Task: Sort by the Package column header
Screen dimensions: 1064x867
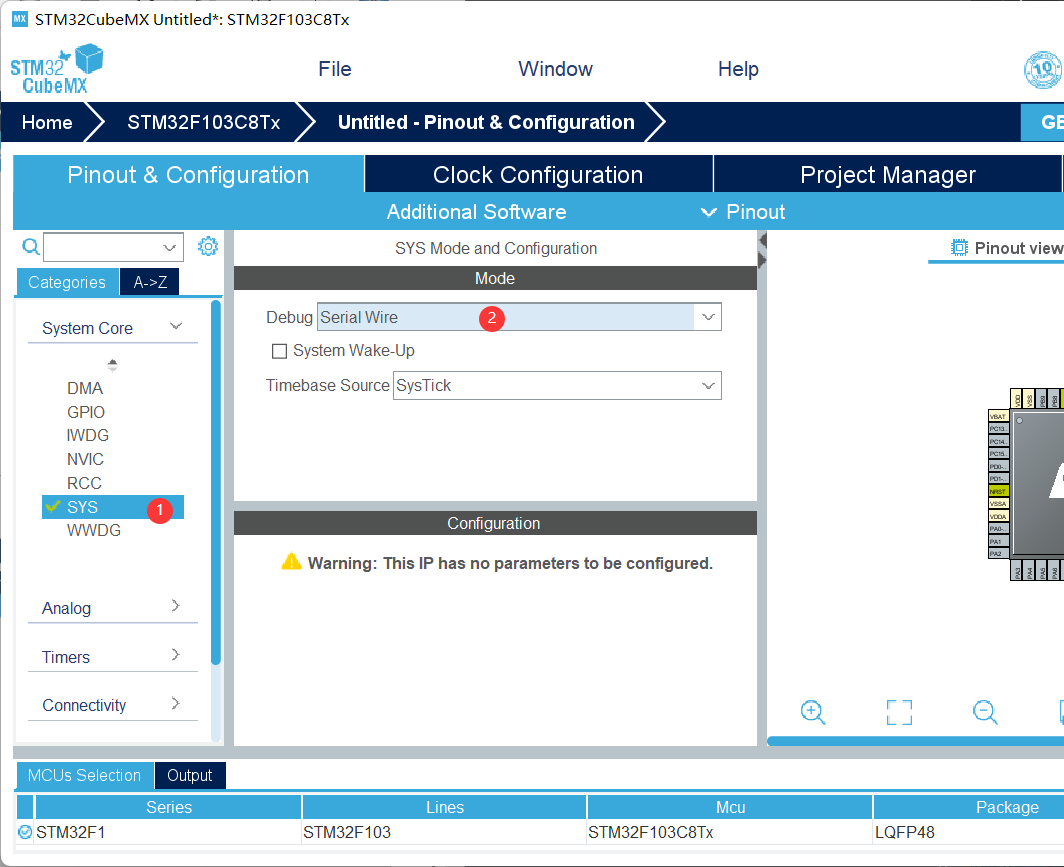Action: [969, 807]
